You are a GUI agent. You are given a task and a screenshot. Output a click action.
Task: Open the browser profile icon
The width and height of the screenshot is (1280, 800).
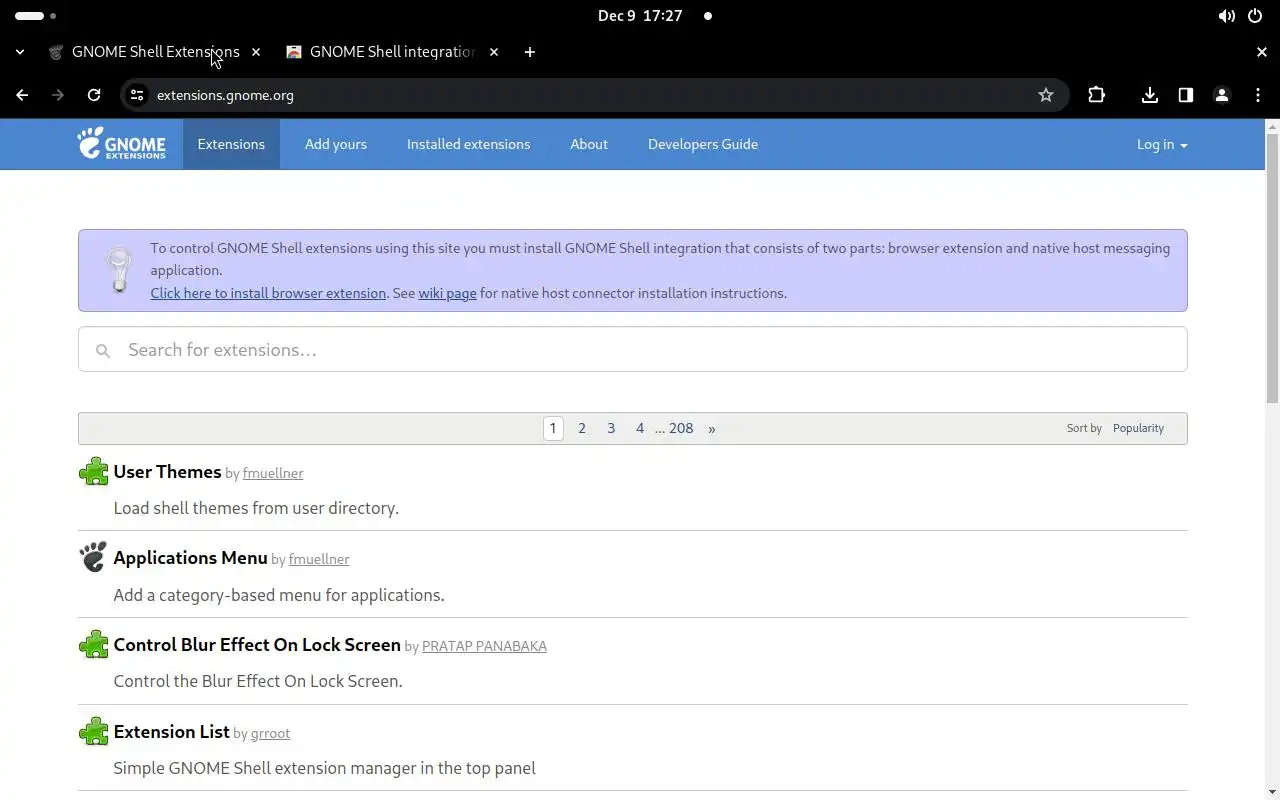pyautogui.click(x=1222, y=95)
